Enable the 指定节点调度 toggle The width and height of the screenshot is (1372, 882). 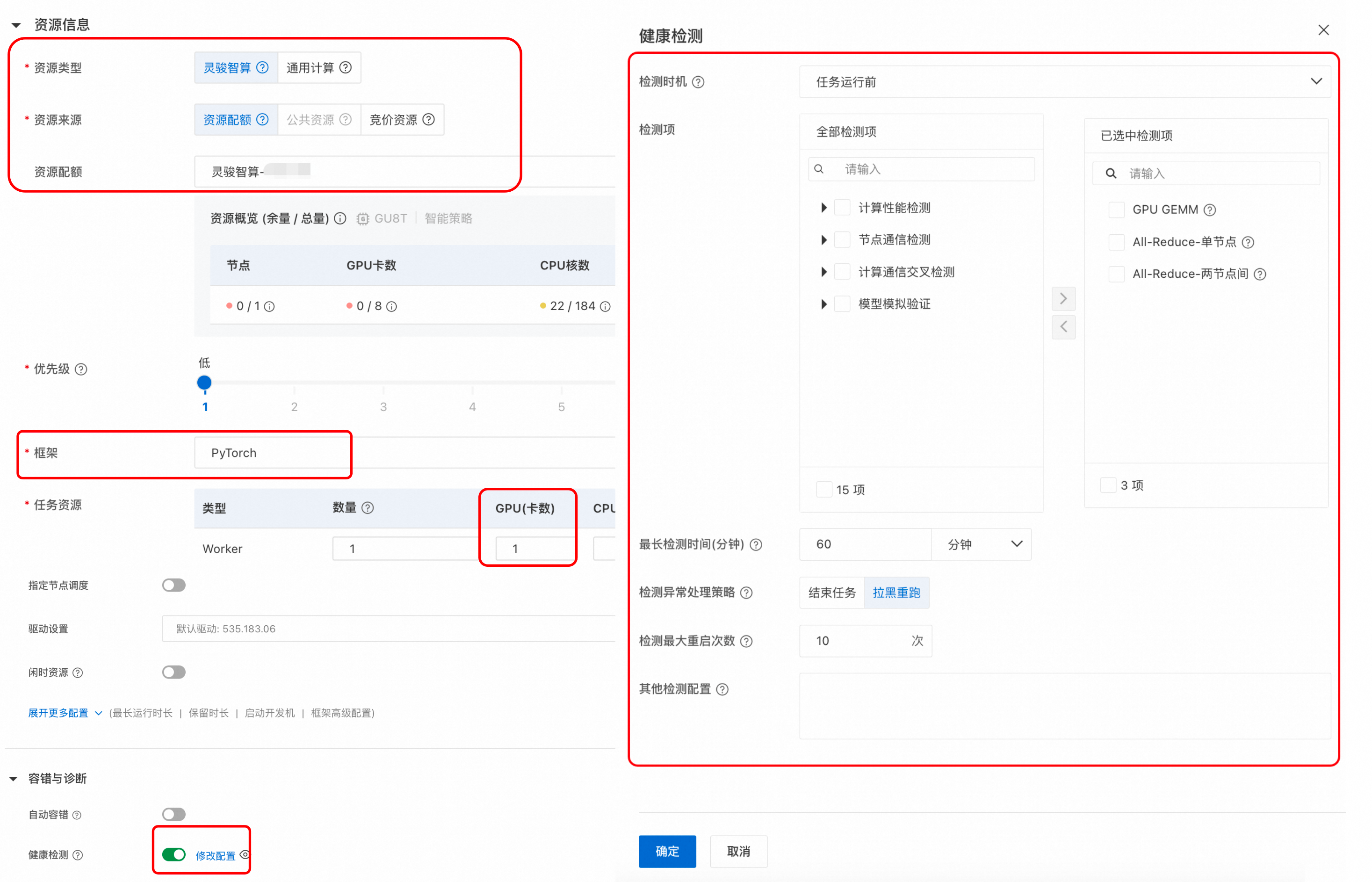[x=173, y=586]
